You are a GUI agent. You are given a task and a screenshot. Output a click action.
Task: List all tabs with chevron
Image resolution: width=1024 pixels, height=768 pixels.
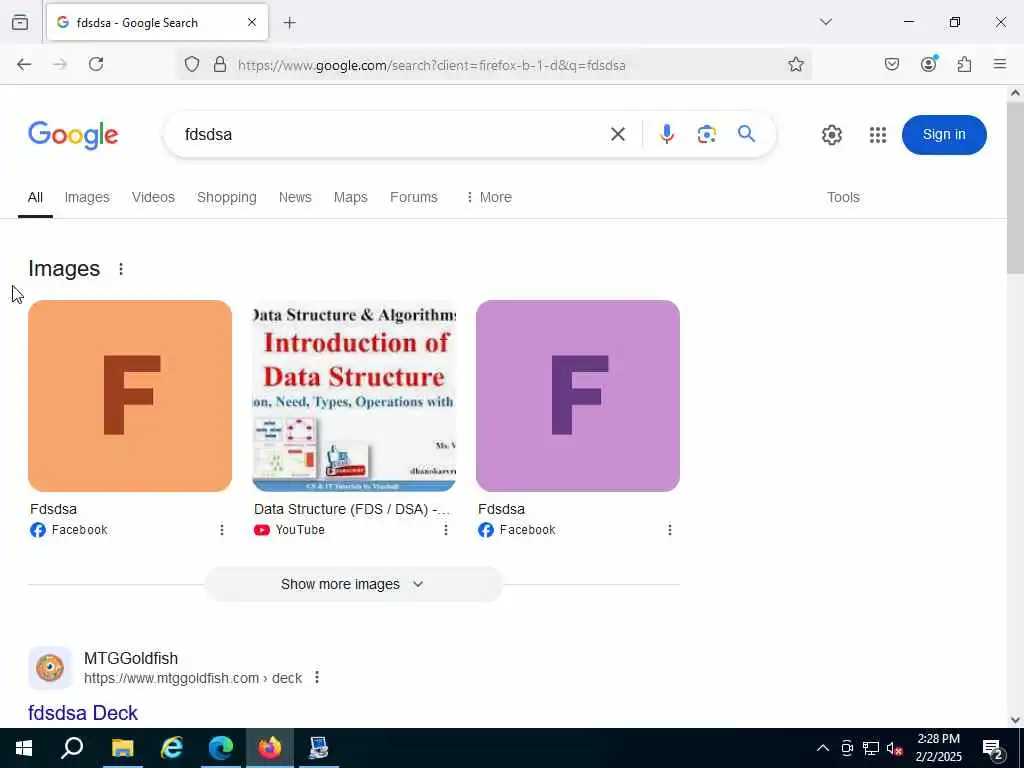(x=826, y=22)
